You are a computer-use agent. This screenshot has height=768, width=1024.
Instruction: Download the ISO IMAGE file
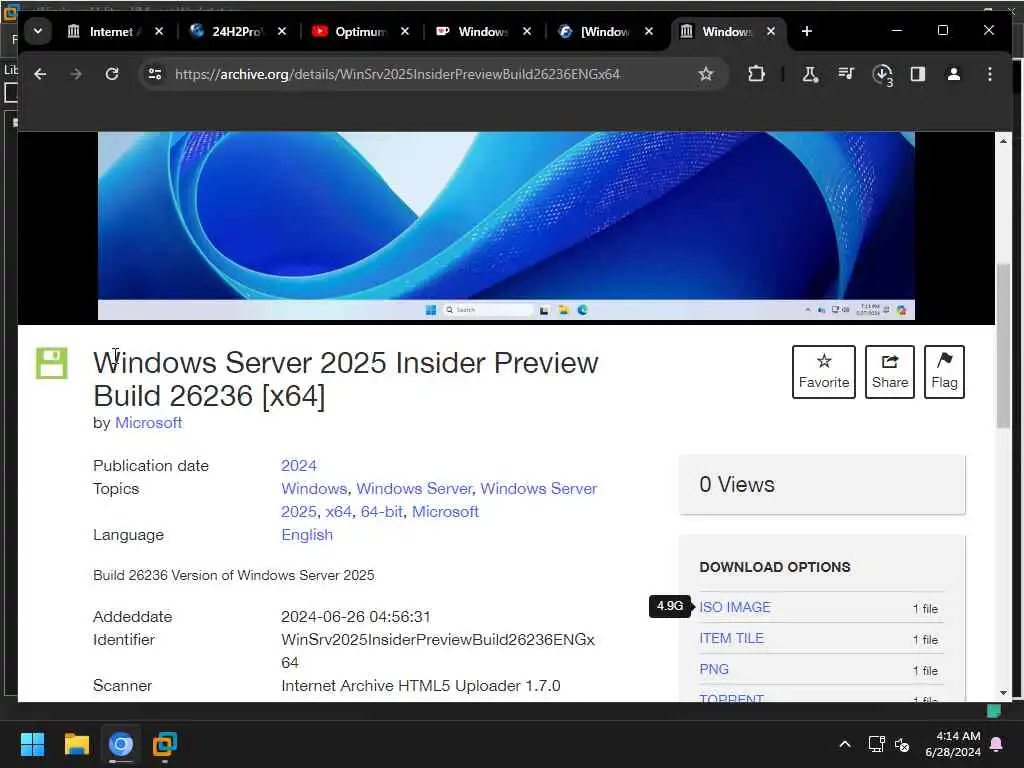(x=735, y=607)
